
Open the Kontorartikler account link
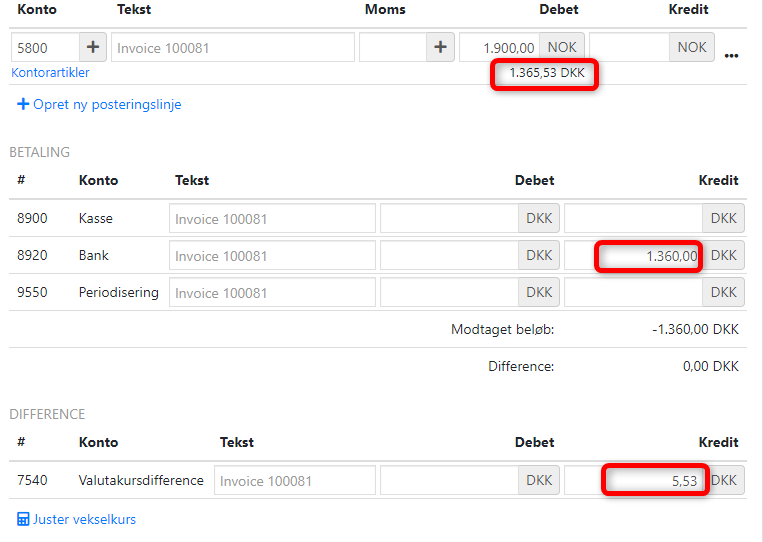[x=50, y=73]
